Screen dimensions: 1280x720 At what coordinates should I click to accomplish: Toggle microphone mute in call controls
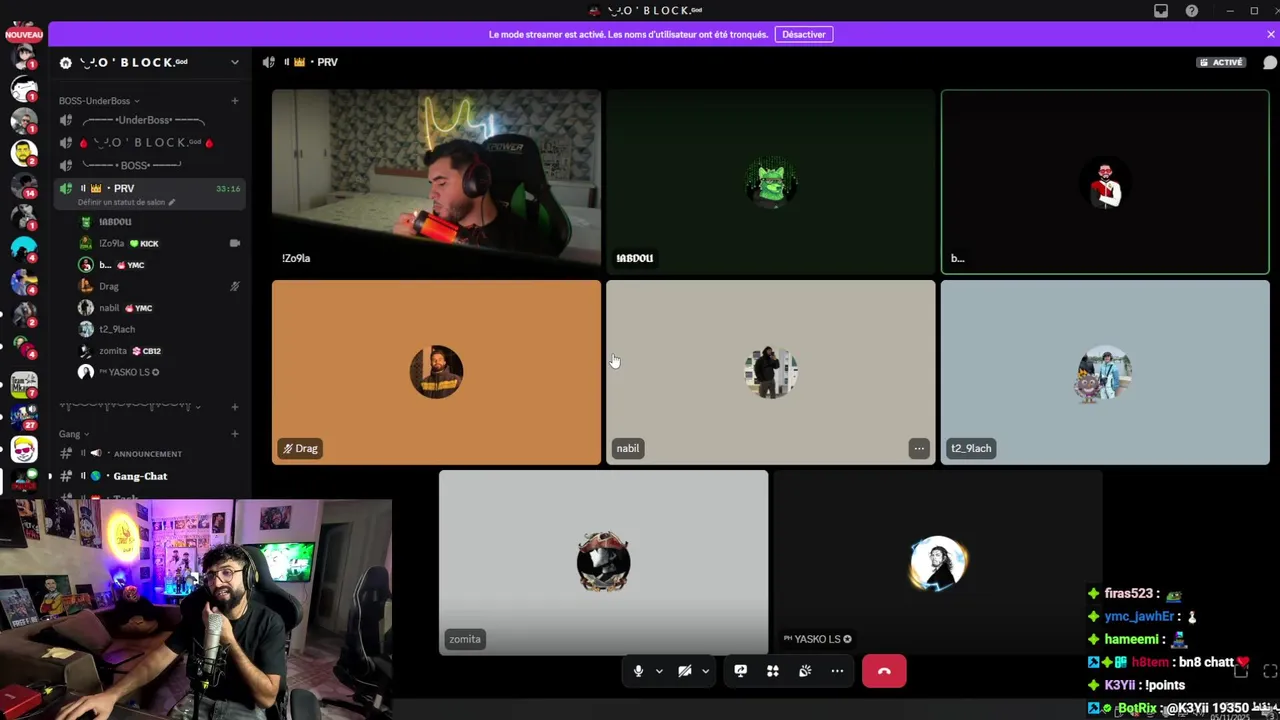638,671
